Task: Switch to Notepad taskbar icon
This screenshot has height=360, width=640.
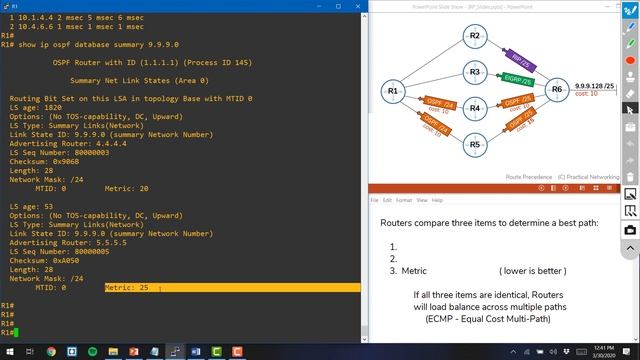Action: [155, 352]
